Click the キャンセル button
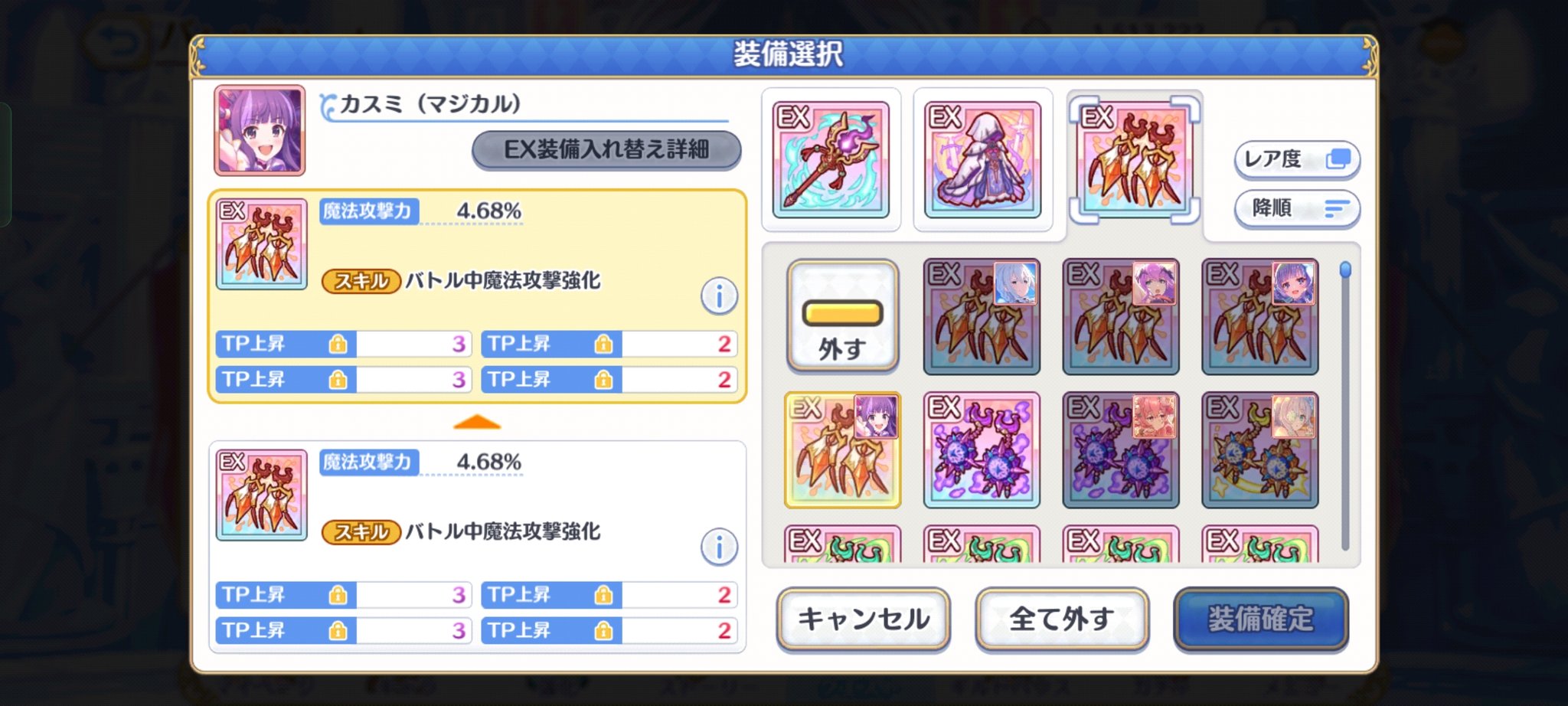The width and height of the screenshot is (1568, 706). pos(864,619)
